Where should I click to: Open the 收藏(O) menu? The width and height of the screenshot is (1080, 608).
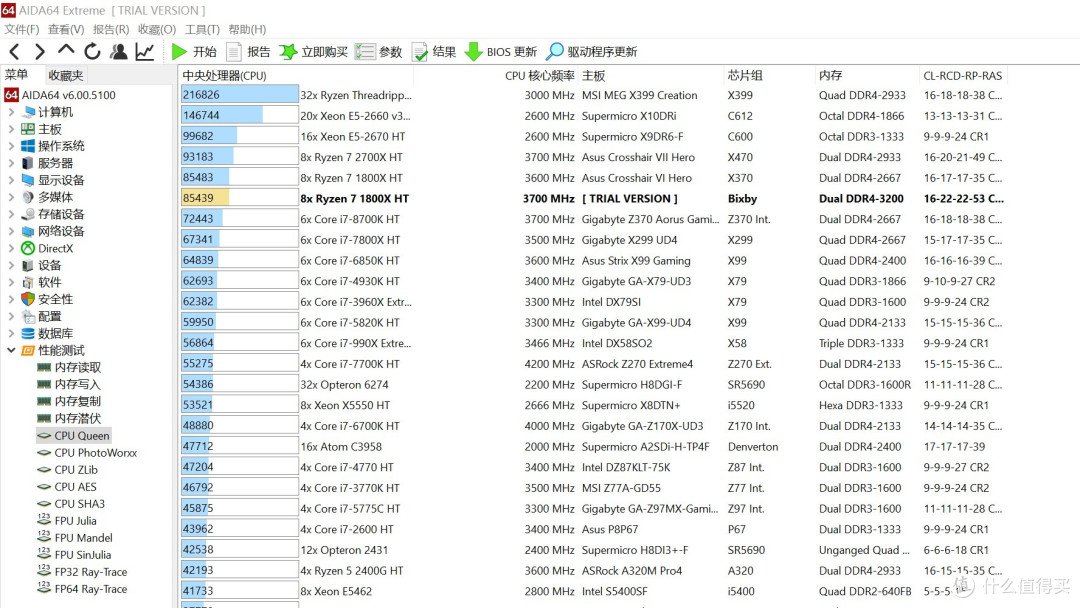click(x=157, y=29)
